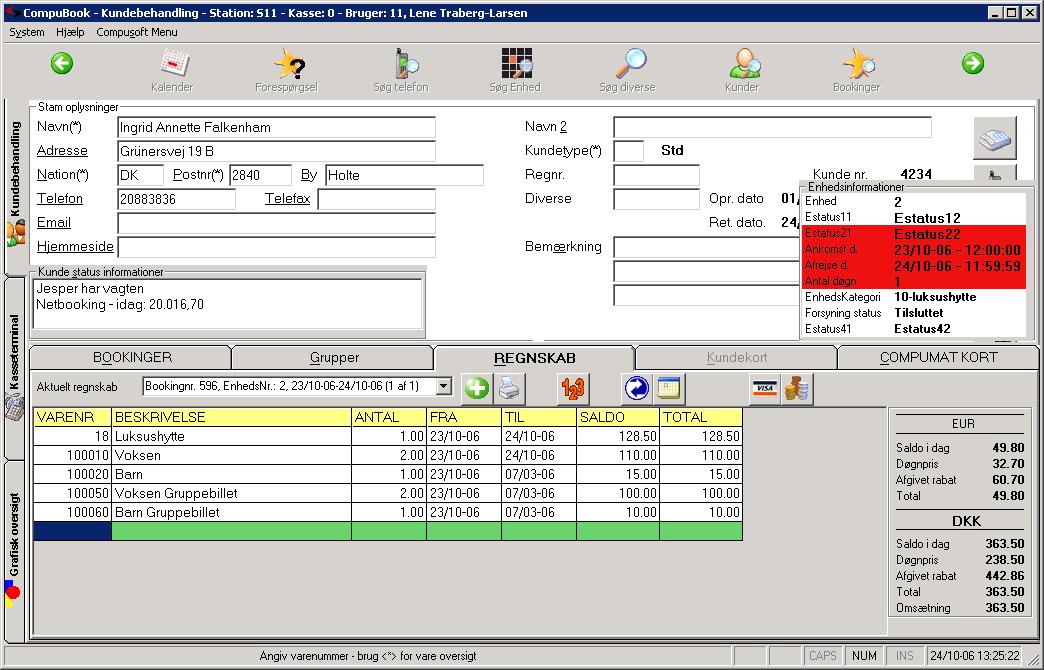Click the Diverse input field
Screen dimensions: 1044x670
tap(656, 199)
